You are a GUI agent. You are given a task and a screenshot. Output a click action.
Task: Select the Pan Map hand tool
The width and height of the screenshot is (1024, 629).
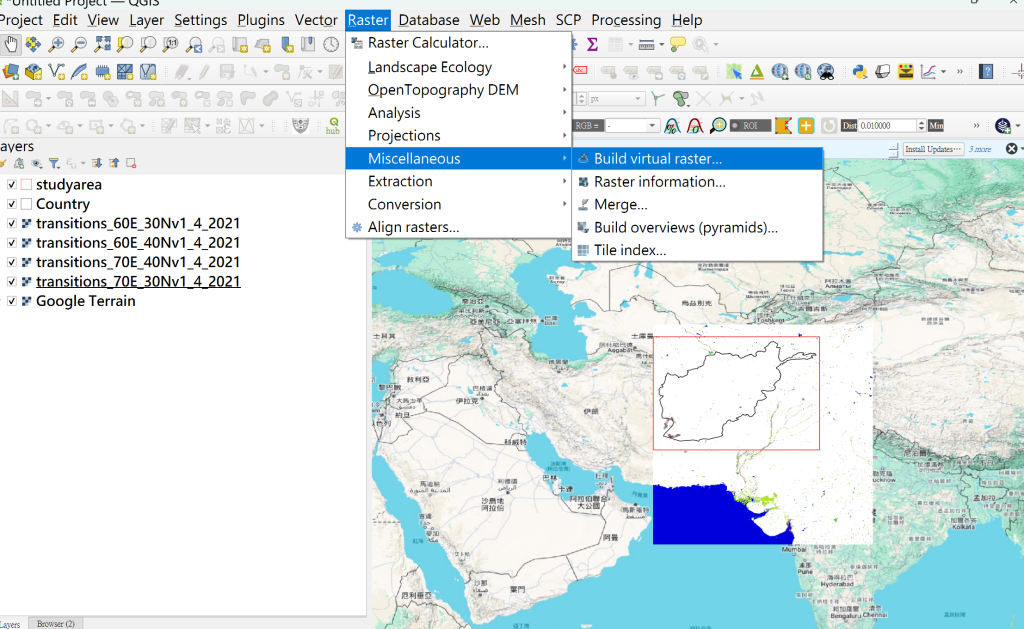[x=11, y=44]
